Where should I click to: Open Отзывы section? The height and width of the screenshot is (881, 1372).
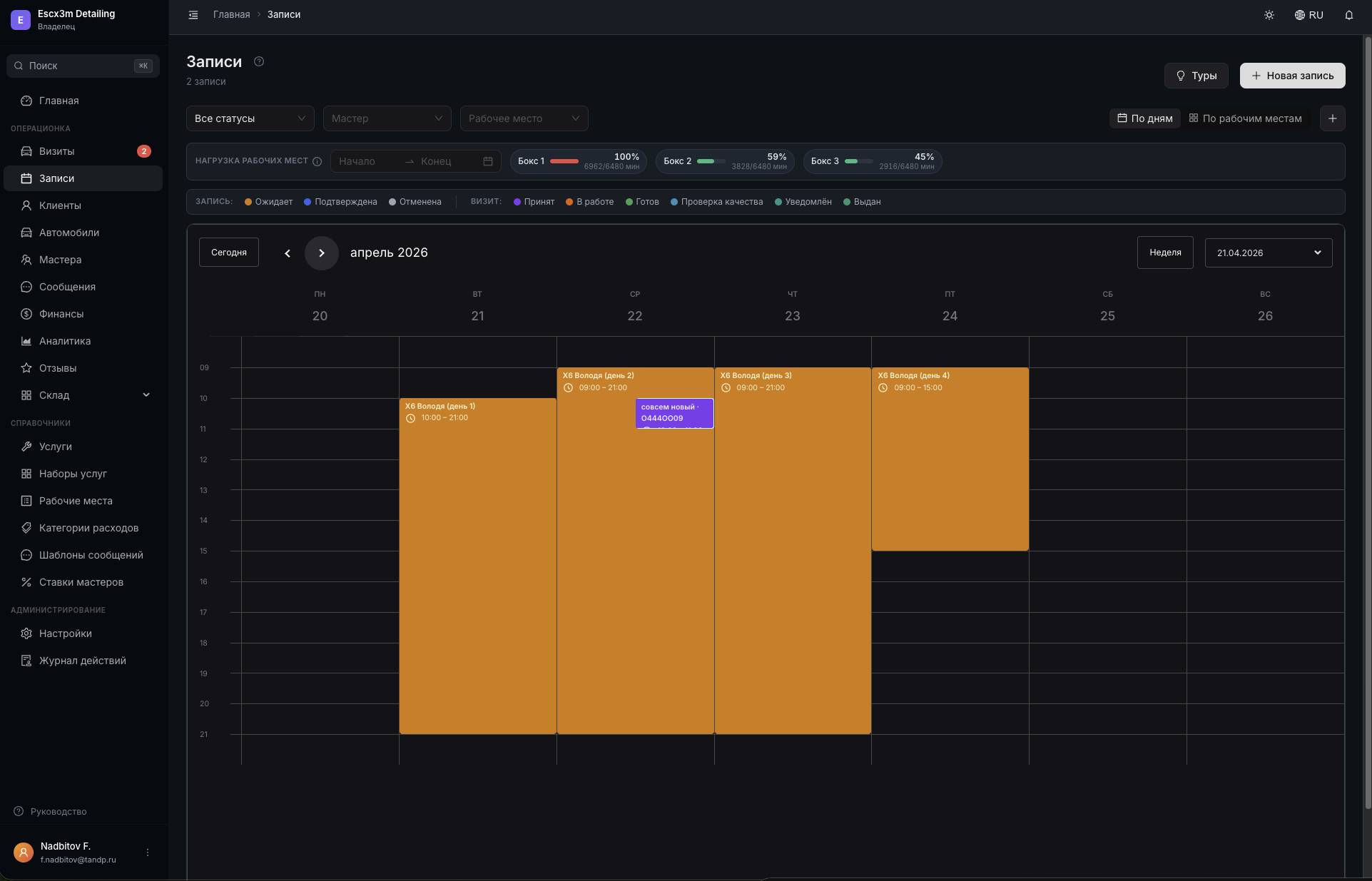[x=83, y=368]
